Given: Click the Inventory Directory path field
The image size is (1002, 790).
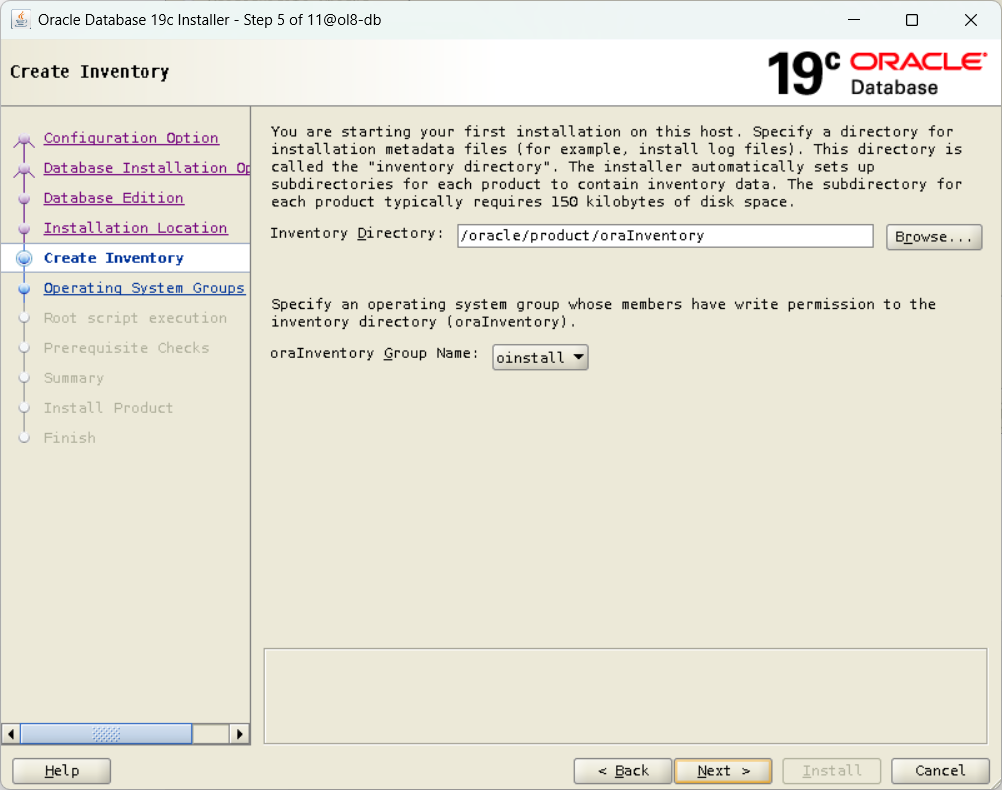Looking at the screenshot, I should pyautogui.click(x=665, y=236).
